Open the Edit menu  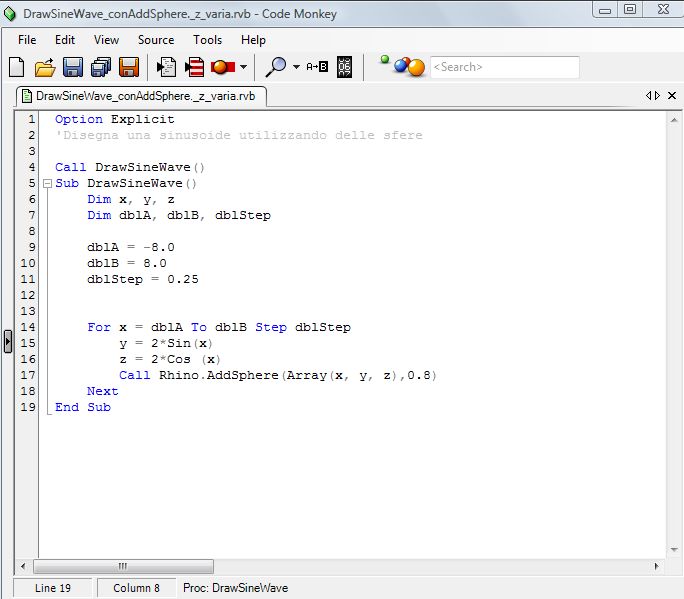65,40
